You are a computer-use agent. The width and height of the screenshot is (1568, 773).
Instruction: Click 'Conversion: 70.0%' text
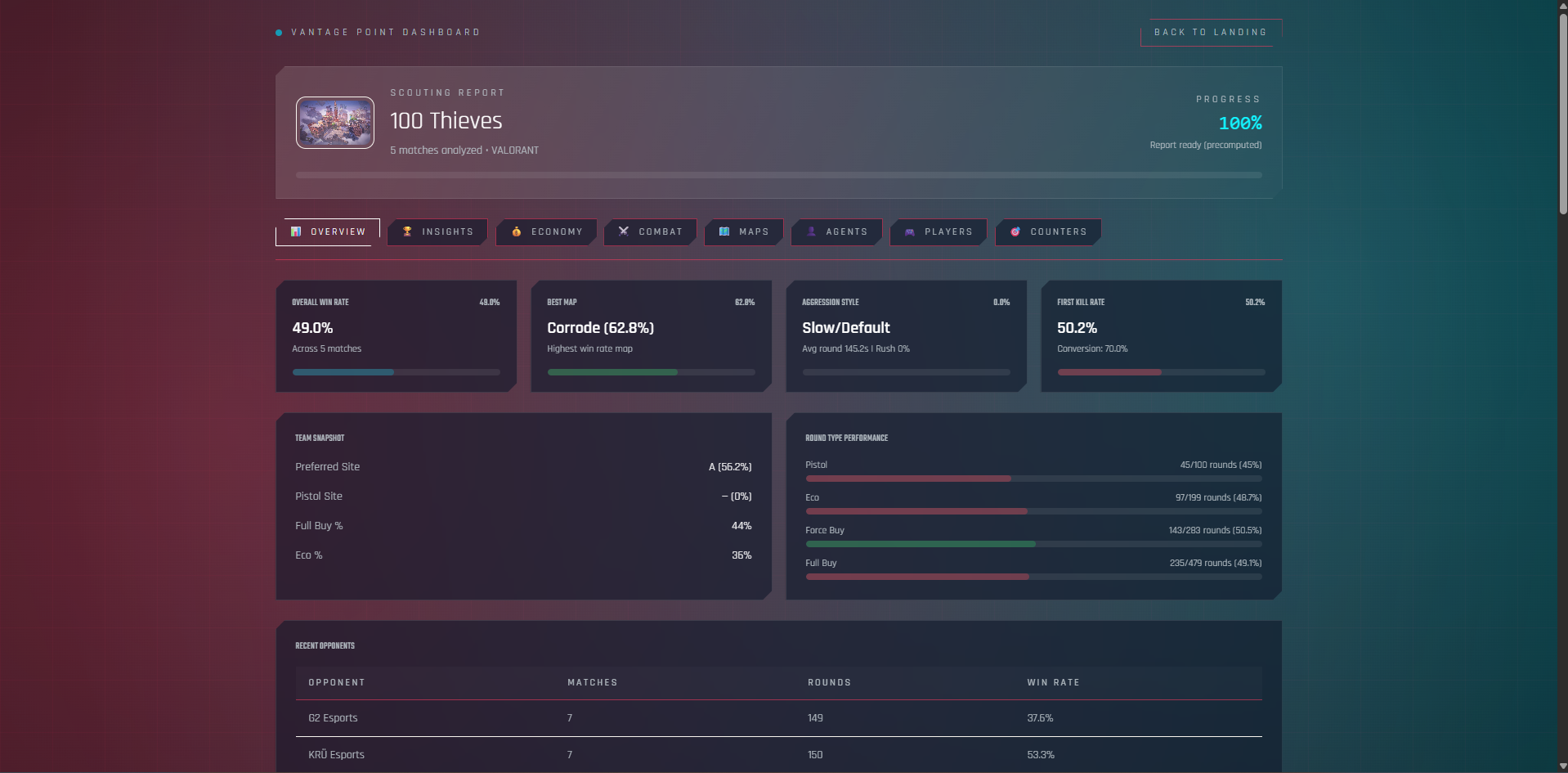[x=1092, y=348]
